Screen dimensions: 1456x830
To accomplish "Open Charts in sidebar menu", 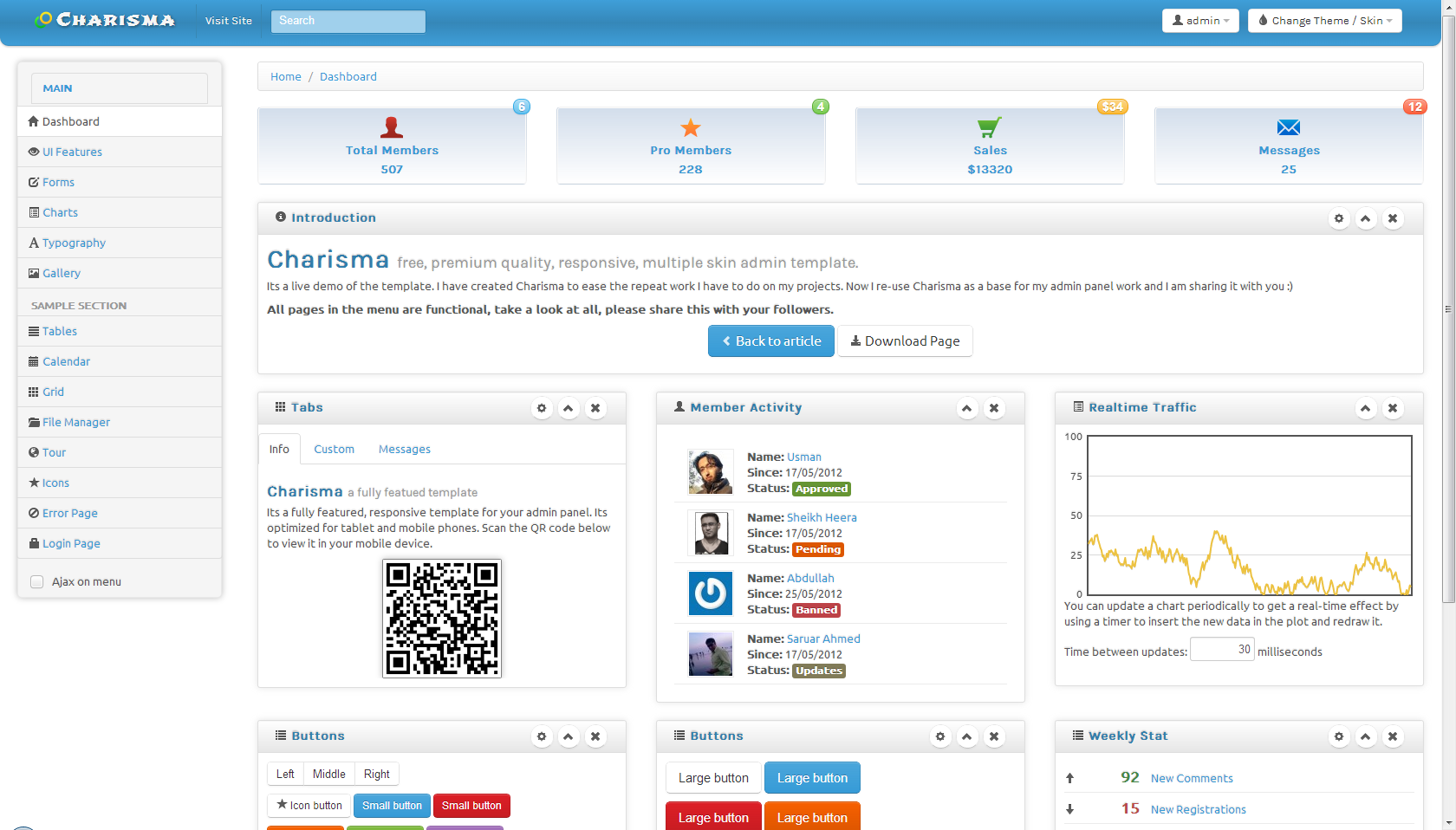I will tap(120, 212).
